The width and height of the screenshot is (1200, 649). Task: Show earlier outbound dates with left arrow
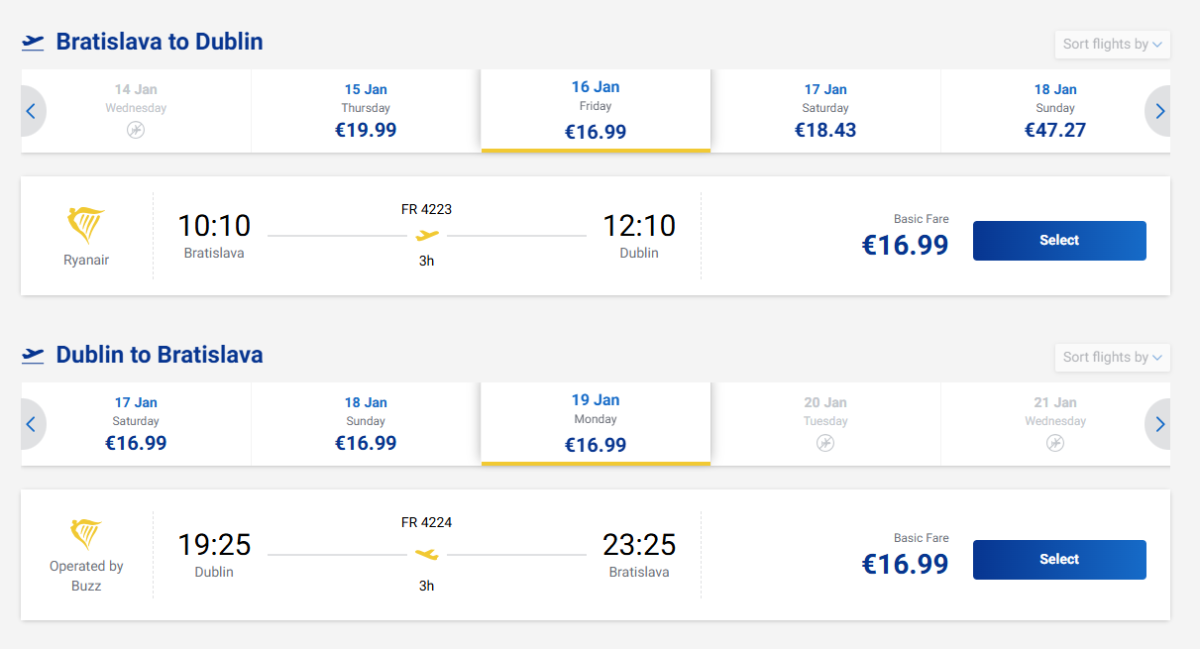(31, 111)
